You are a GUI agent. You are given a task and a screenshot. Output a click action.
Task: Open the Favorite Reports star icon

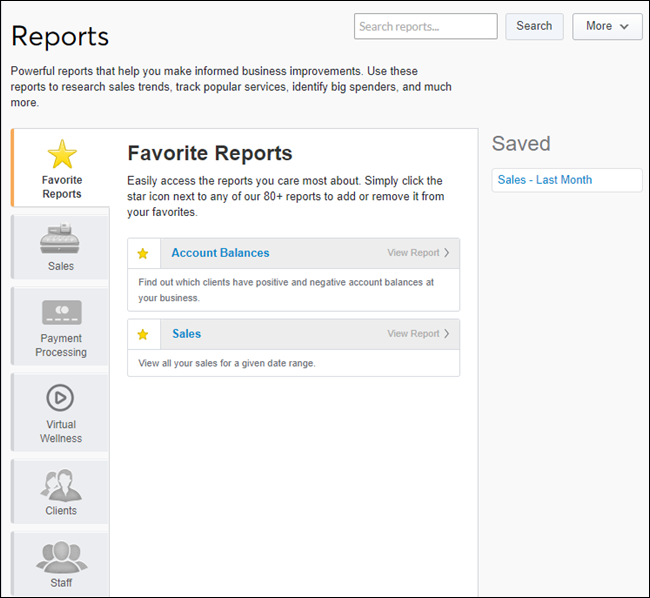pos(62,154)
